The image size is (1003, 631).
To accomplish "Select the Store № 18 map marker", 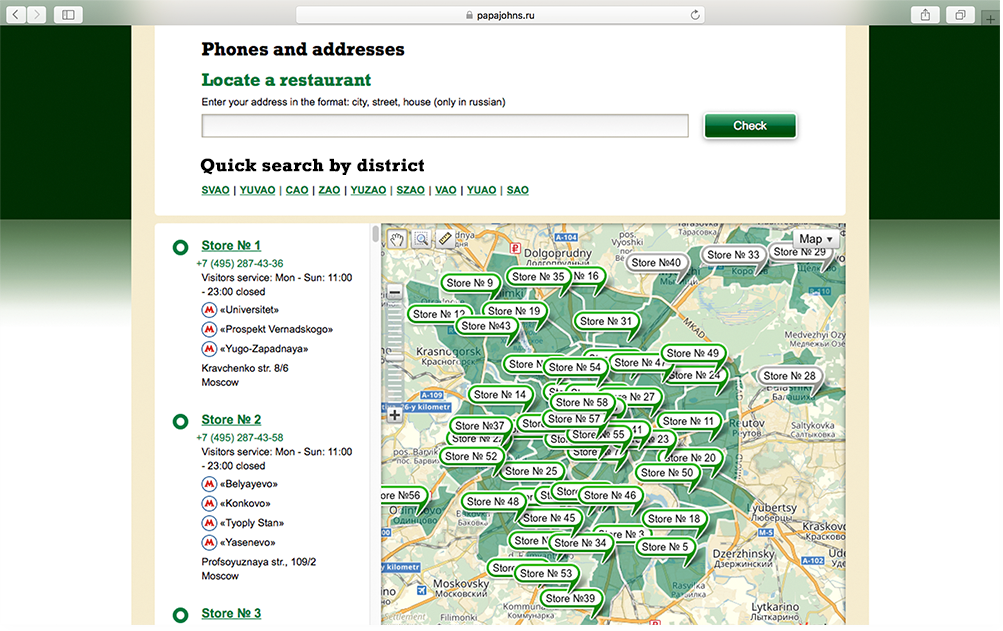I will 674,519.
